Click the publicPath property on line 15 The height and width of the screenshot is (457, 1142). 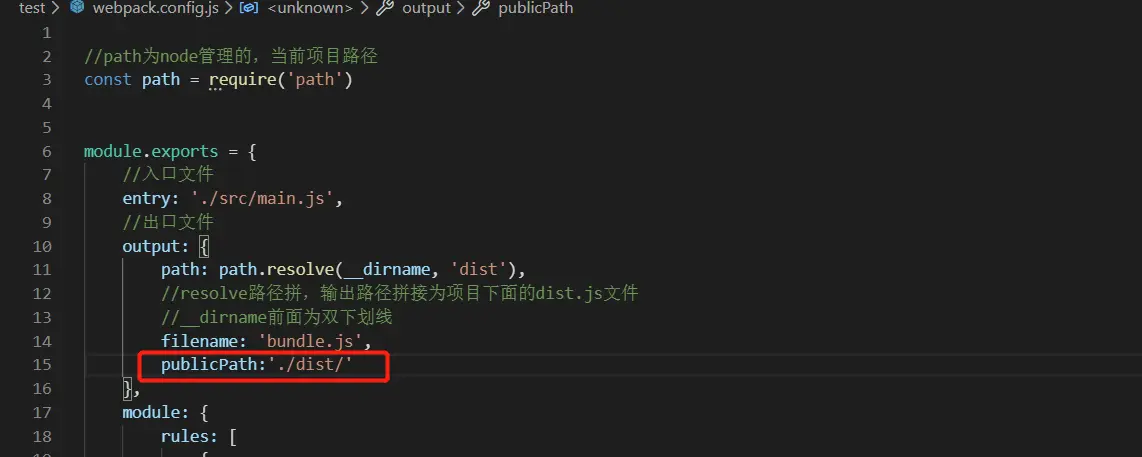(209, 364)
